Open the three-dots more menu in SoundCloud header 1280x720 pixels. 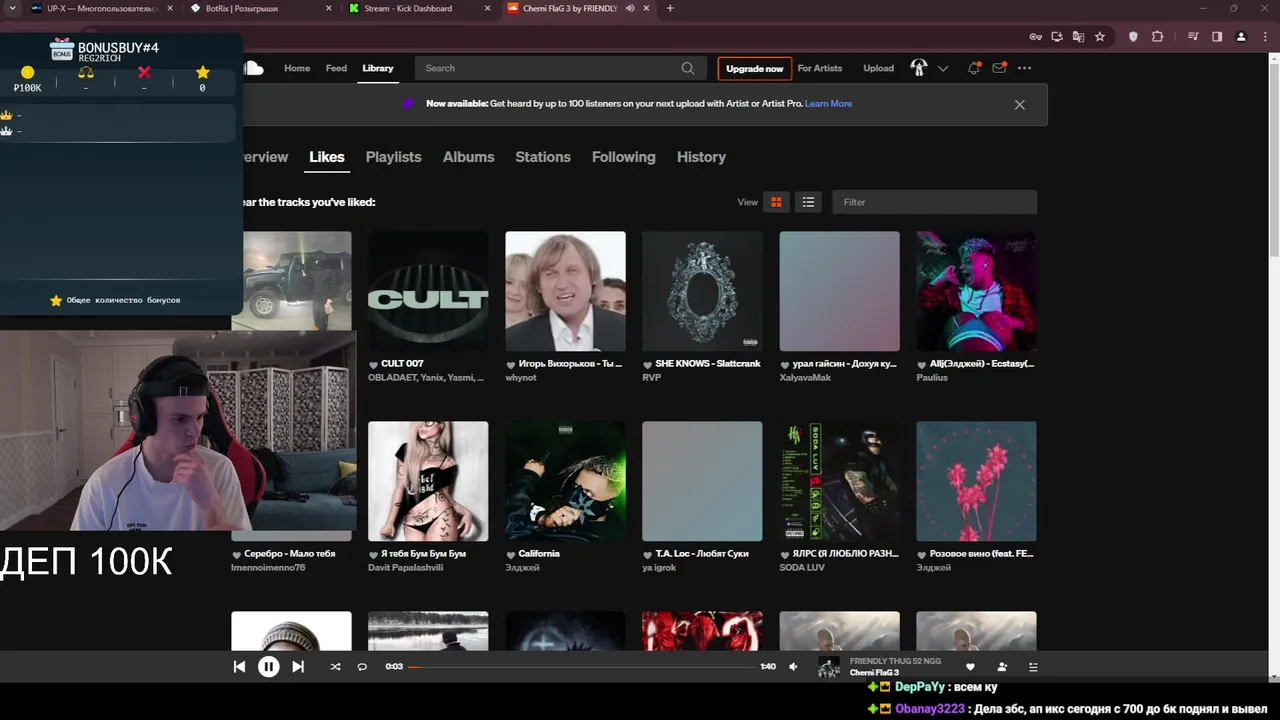tap(1024, 68)
